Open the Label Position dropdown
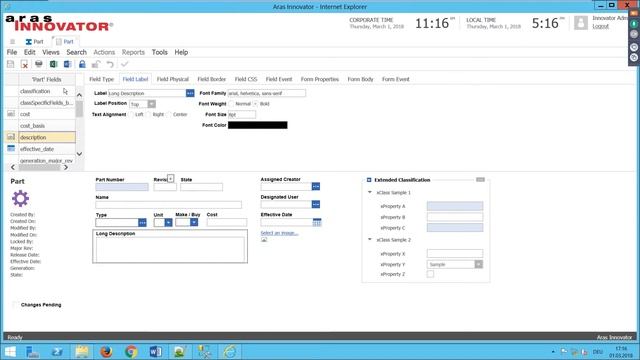This screenshot has height=360, width=640. (x=151, y=104)
